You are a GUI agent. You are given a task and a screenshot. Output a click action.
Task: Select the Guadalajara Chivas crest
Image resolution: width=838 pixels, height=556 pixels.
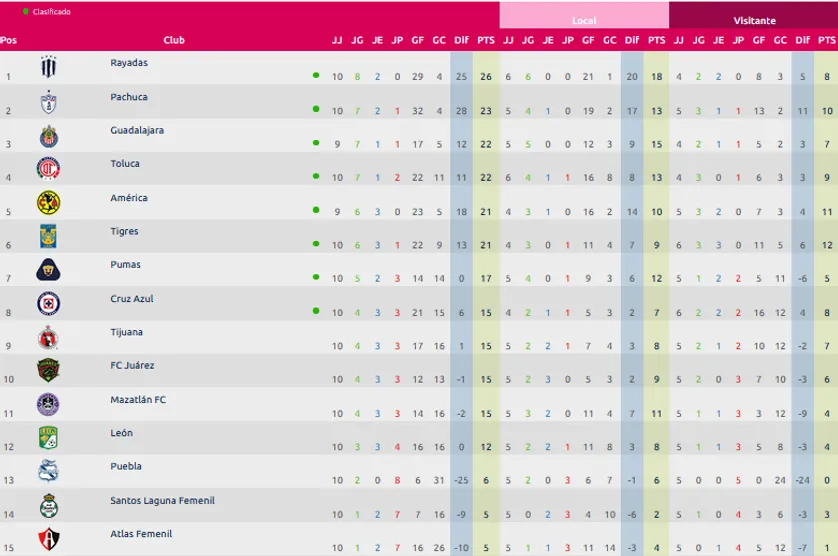click(48, 136)
